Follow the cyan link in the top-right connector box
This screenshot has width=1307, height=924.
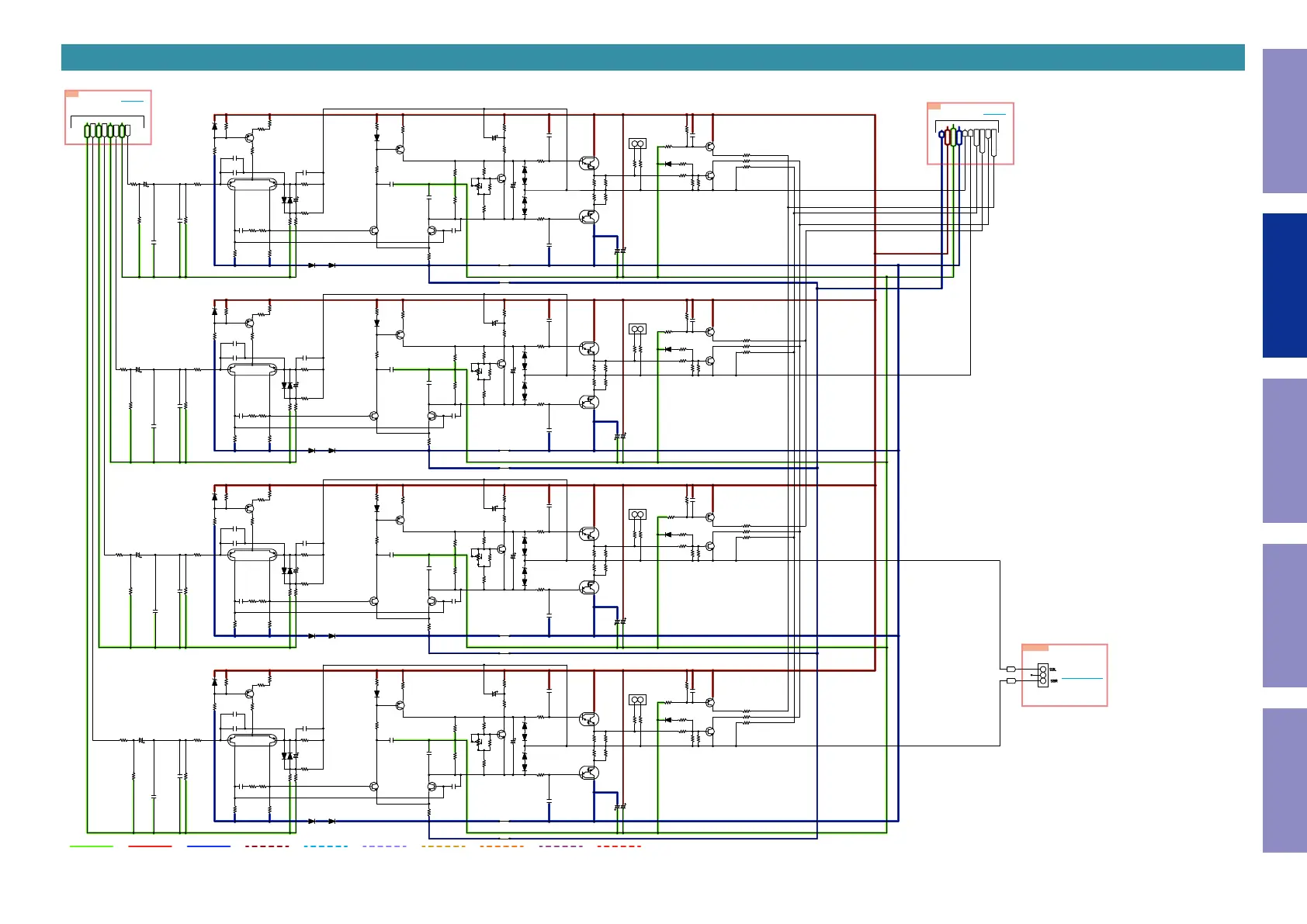[x=994, y=114]
